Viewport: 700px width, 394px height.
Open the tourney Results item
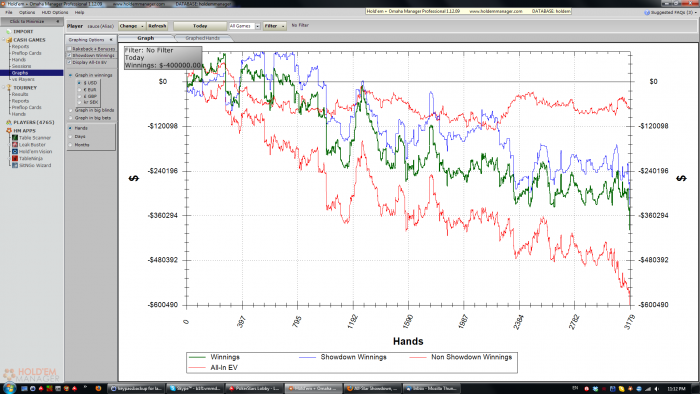point(20,95)
